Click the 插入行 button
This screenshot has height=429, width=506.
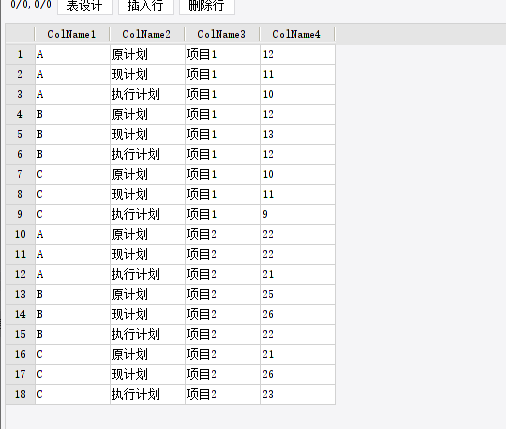point(146,6)
